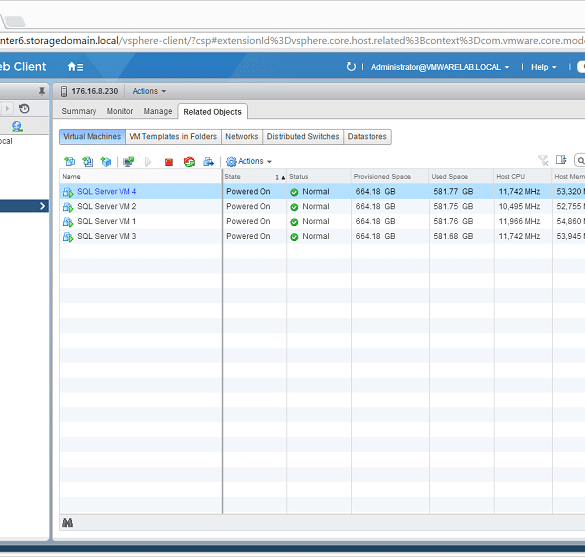Select the Related Objects tab
This screenshot has height=557, width=585.
click(x=212, y=112)
